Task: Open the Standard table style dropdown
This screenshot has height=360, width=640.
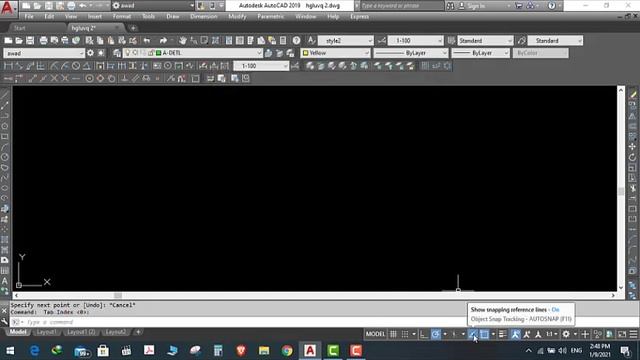Action: pyautogui.click(x=485, y=40)
